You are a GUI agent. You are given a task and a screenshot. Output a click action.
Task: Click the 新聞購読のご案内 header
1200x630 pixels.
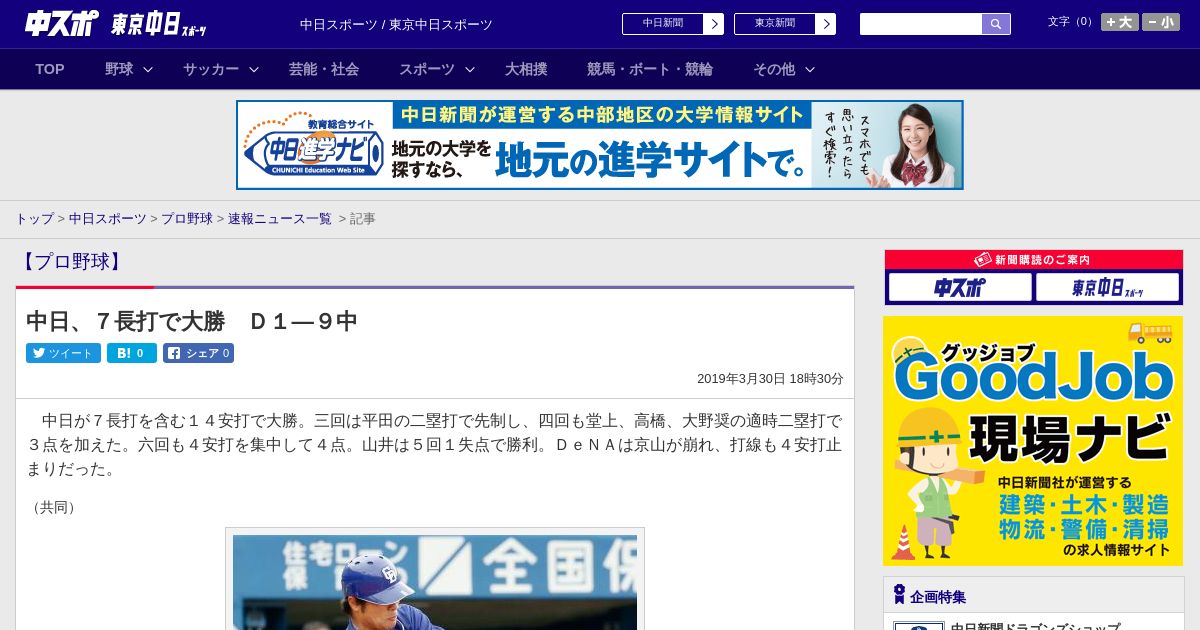point(1033,259)
